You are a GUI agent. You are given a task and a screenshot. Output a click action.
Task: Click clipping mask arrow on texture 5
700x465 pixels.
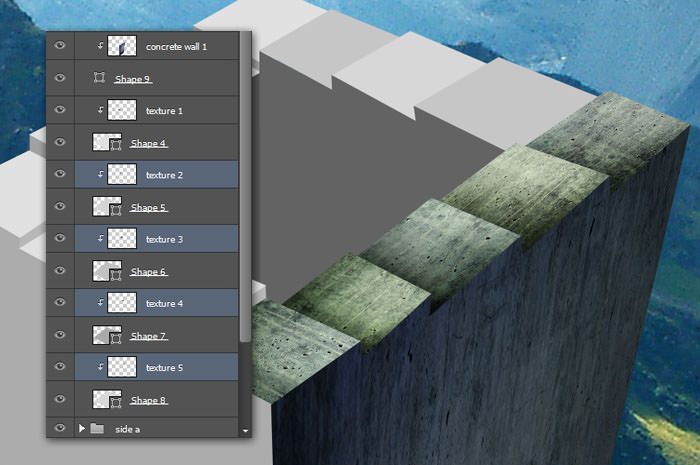[x=100, y=366]
